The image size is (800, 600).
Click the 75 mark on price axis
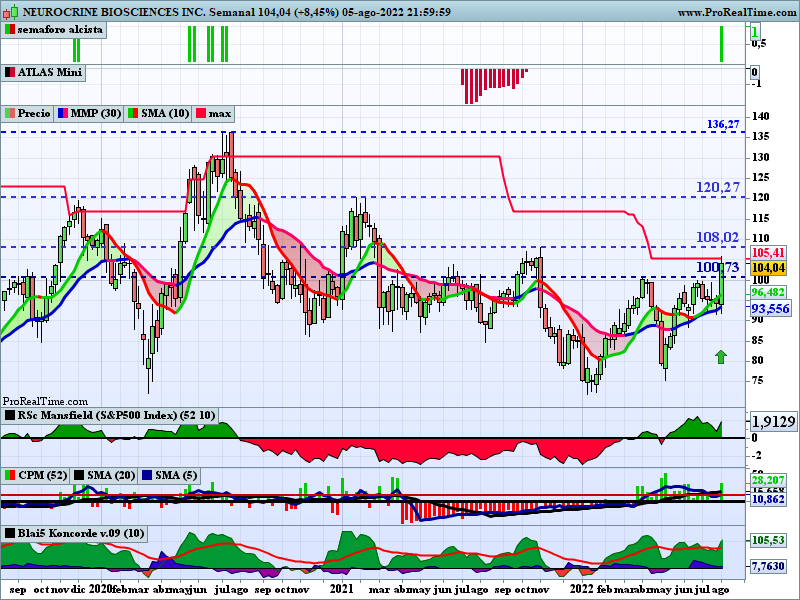[x=758, y=381]
